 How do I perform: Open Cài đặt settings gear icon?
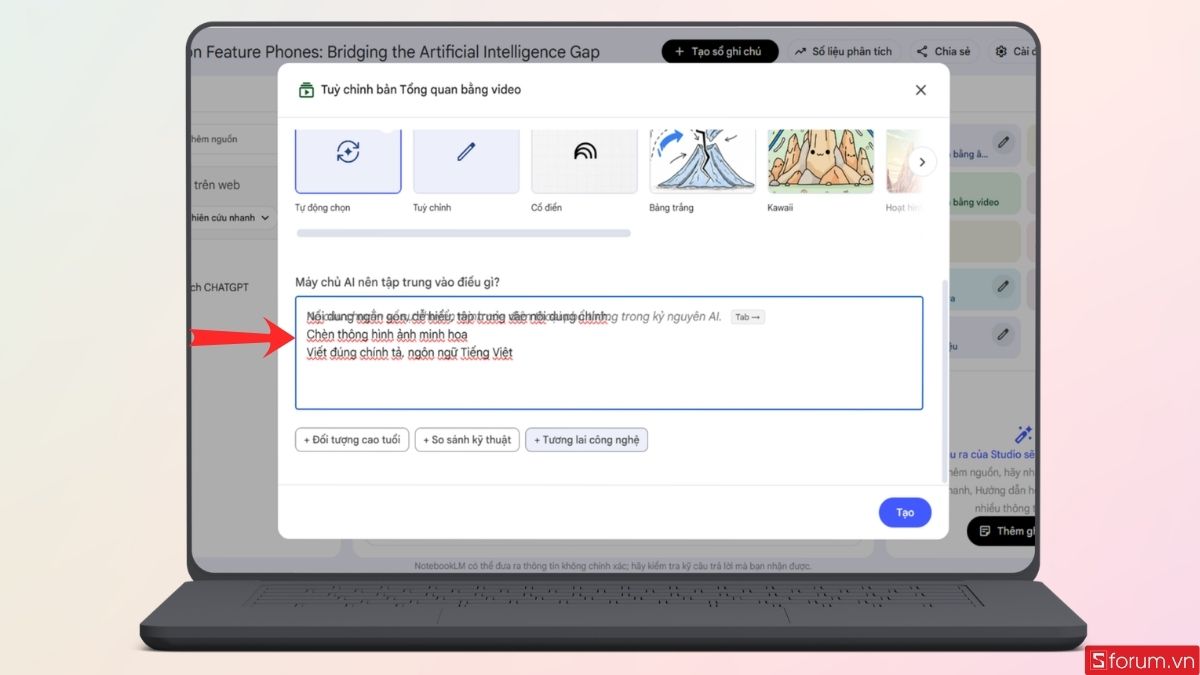click(x=1000, y=51)
